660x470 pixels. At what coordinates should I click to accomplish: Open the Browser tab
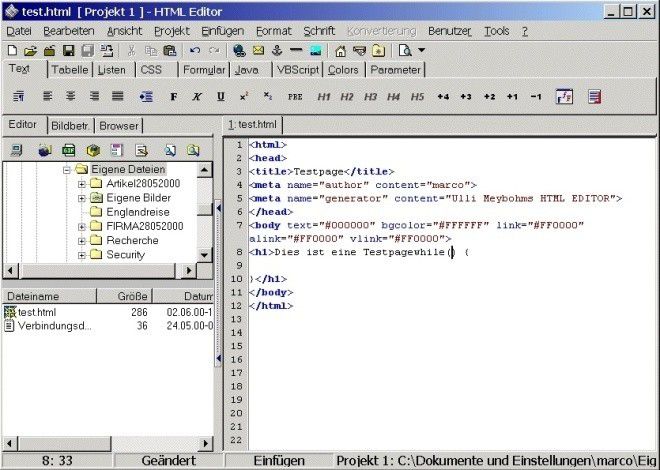click(x=119, y=126)
